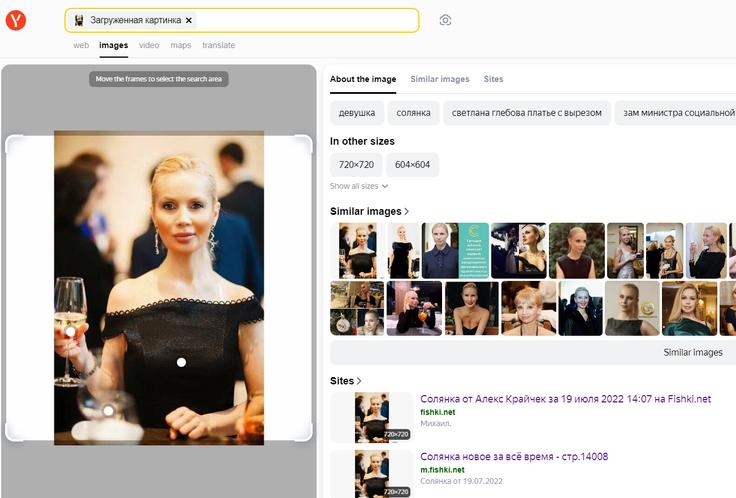
Task: Choose the 604×604 size option
Action: pyautogui.click(x=412, y=165)
